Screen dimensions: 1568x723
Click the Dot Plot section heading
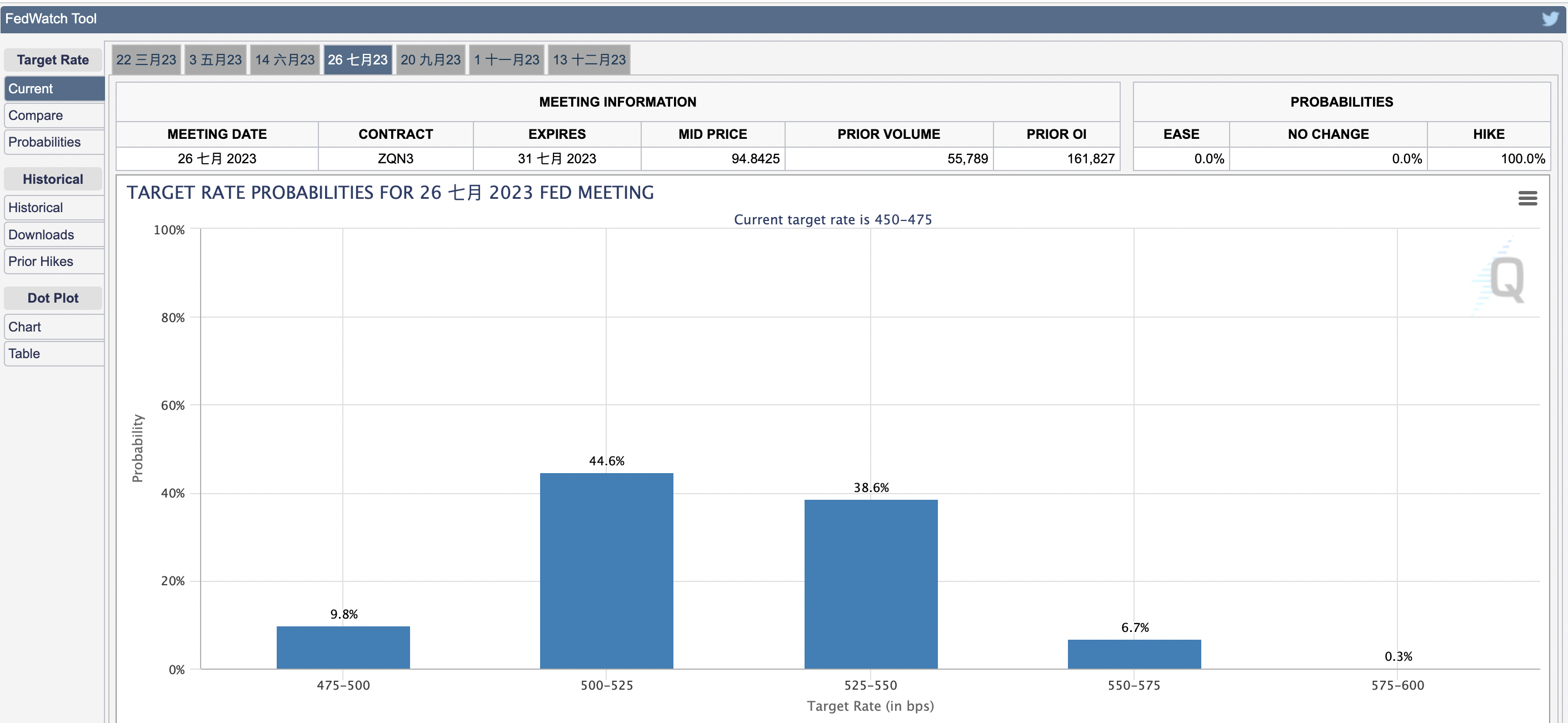coord(53,298)
